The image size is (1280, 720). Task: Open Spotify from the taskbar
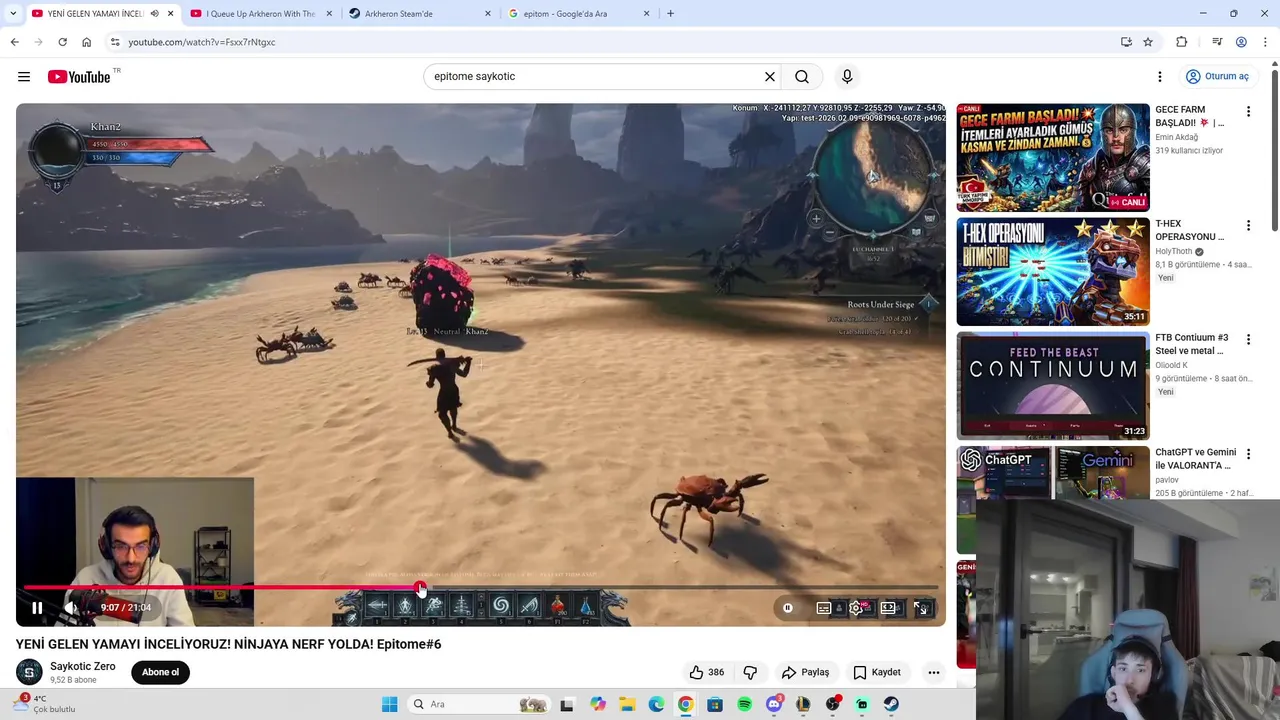coord(744,705)
